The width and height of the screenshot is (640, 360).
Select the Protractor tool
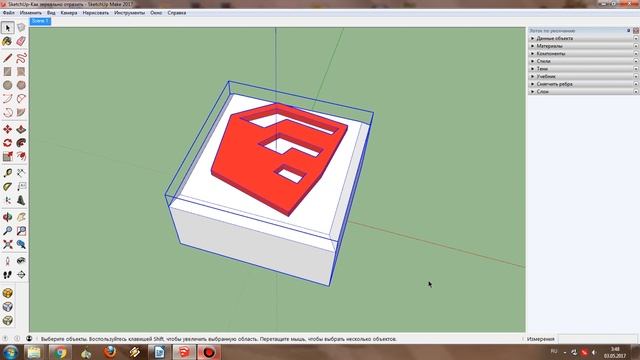click(x=7, y=187)
